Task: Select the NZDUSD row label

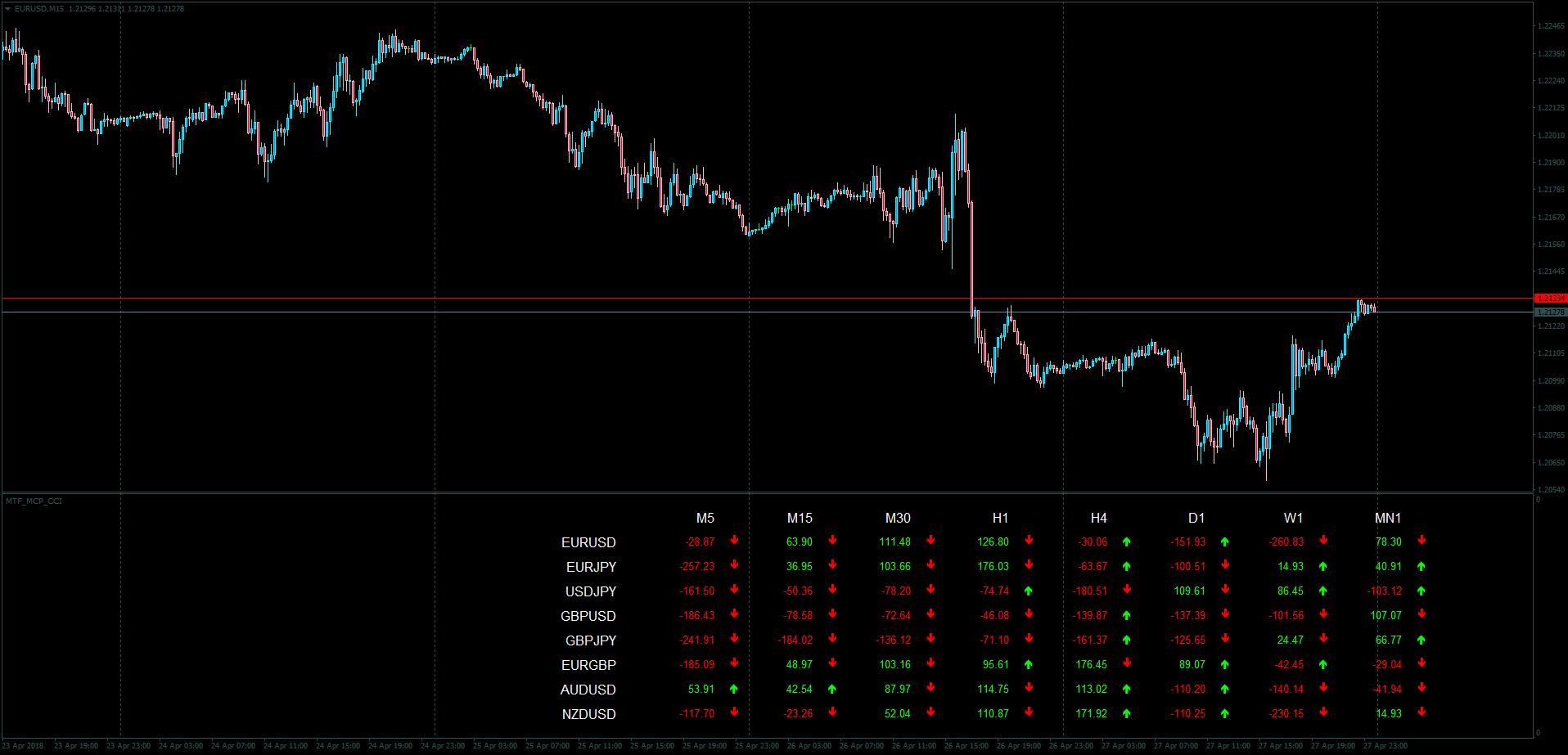Action: 588,714
